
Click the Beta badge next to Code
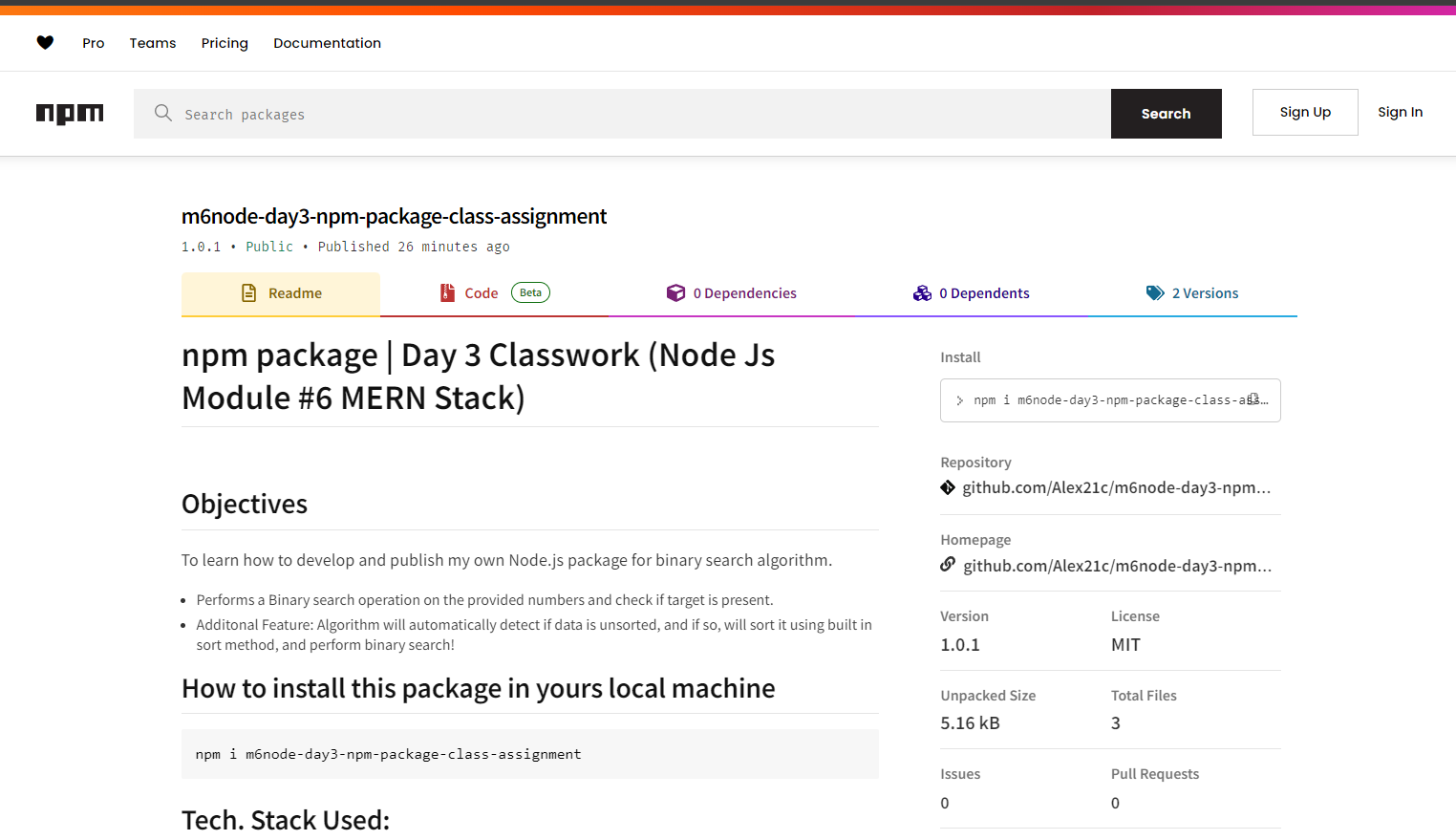[530, 292]
